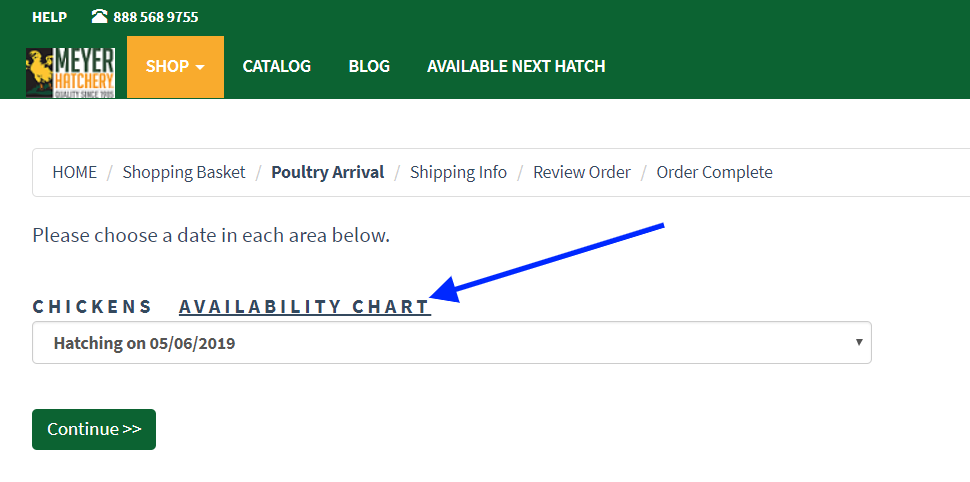
Task: Click the dropdown arrow on hatch date selector
Action: 859,342
